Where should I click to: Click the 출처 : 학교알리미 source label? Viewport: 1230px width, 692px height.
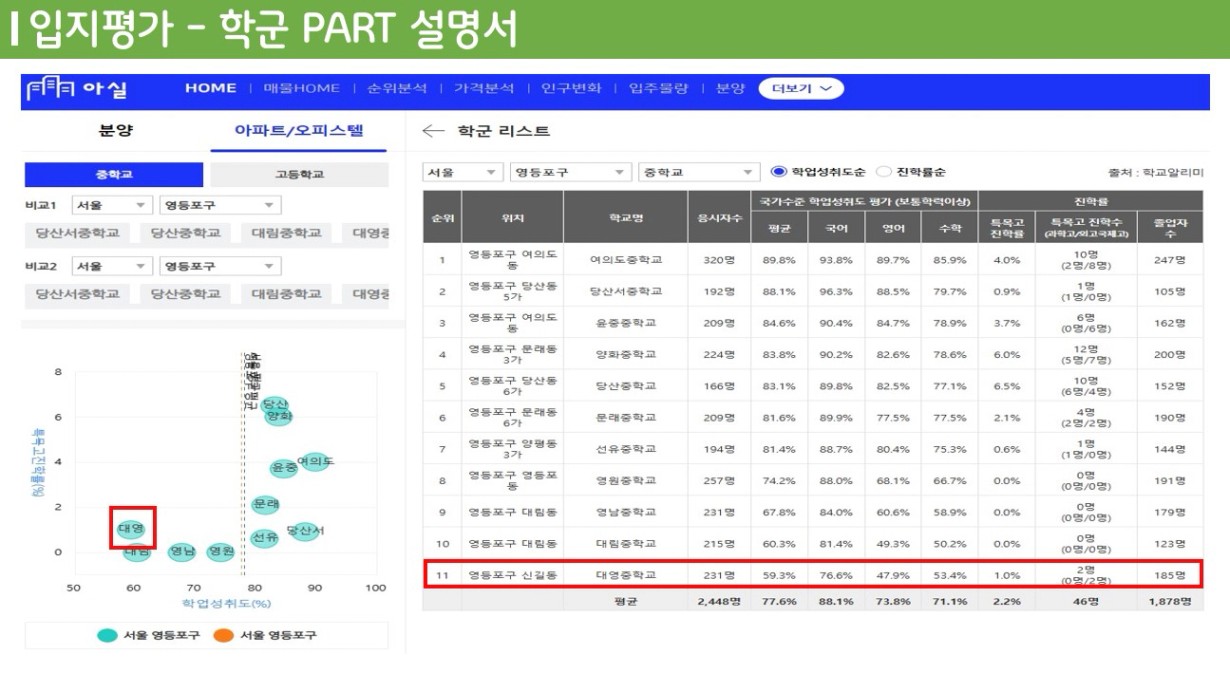(x=1156, y=172)
